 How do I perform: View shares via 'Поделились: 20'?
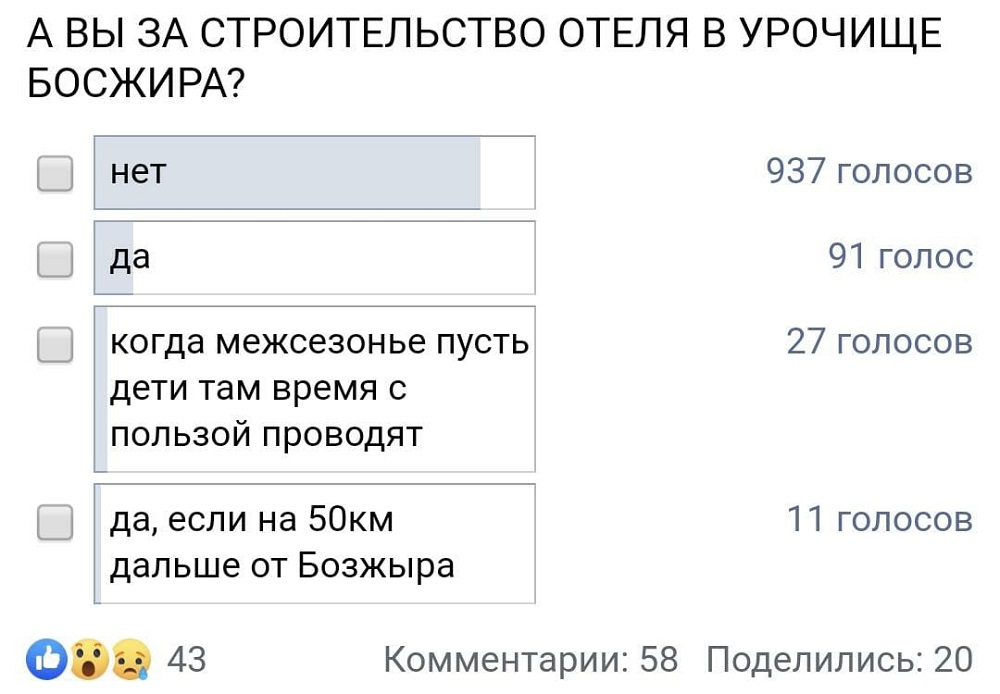pos(838,660)
